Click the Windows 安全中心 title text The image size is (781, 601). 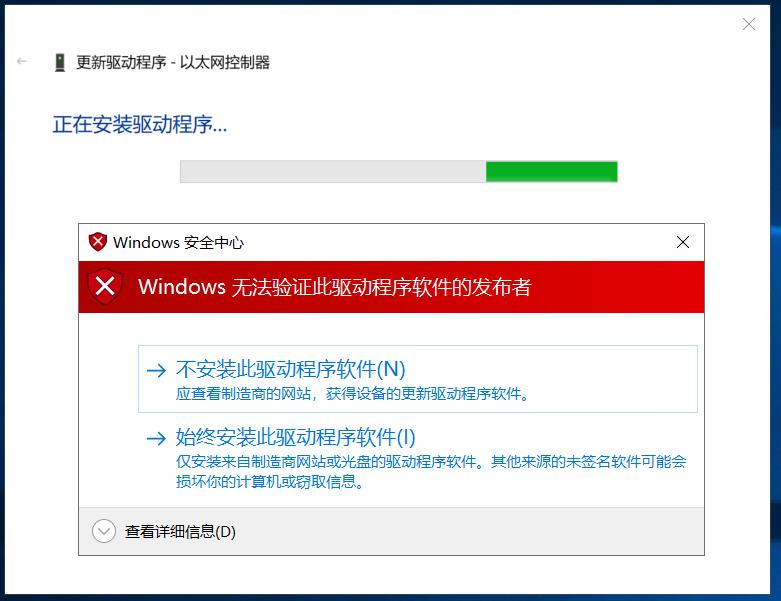(178, 242)
